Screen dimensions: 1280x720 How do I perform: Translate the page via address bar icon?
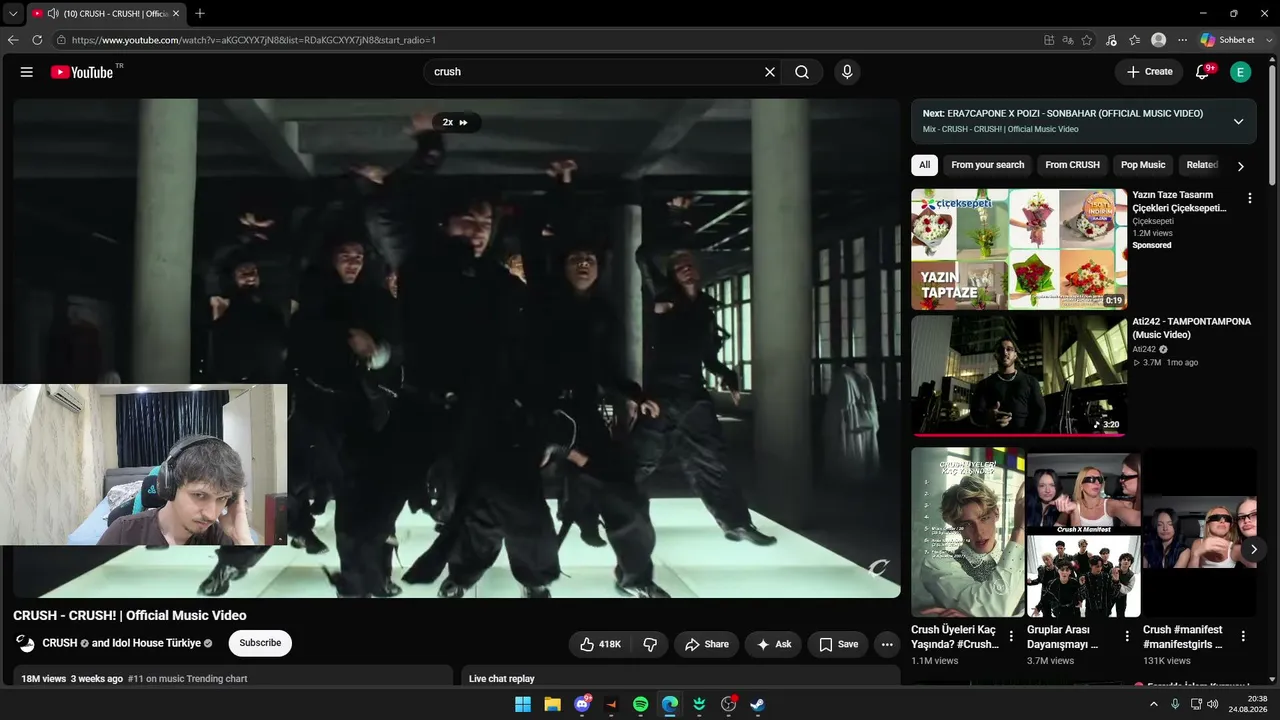click(x=1068, y=40)
